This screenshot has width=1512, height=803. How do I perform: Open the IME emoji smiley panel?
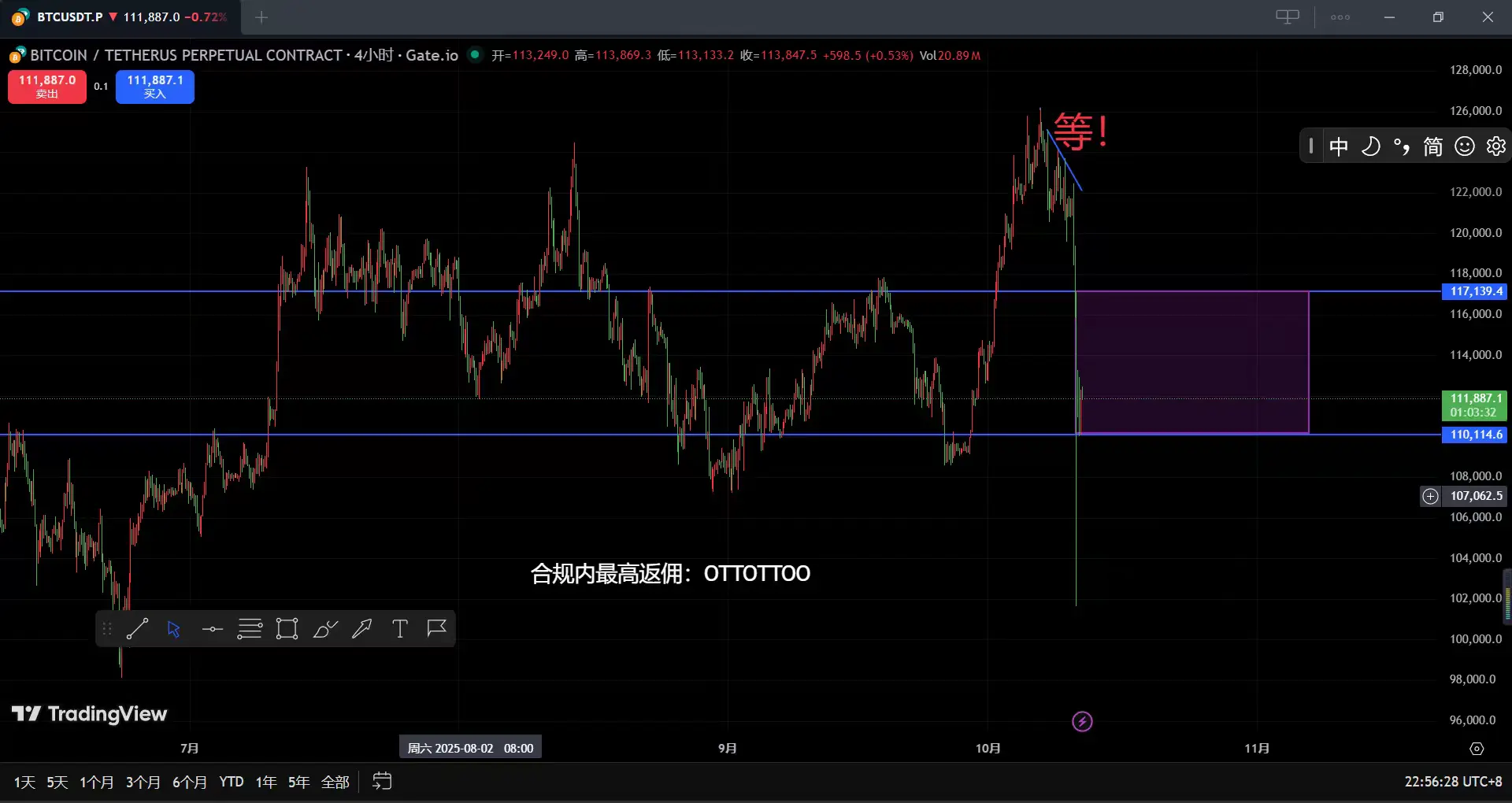(x=1465, y=146)
